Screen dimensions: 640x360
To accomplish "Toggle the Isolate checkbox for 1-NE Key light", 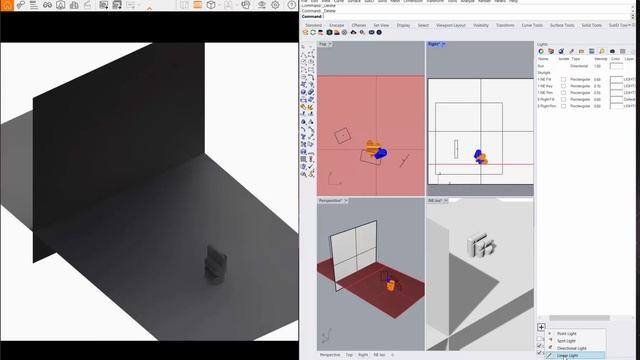I will 563,86.
